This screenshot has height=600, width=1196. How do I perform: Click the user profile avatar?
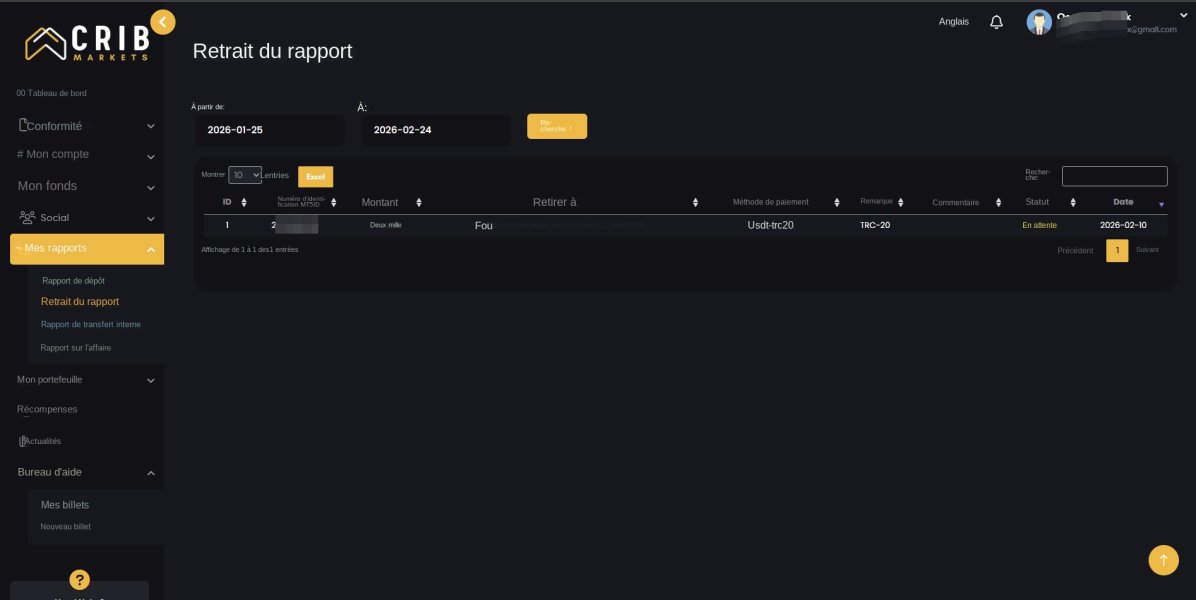[1039, 22]
